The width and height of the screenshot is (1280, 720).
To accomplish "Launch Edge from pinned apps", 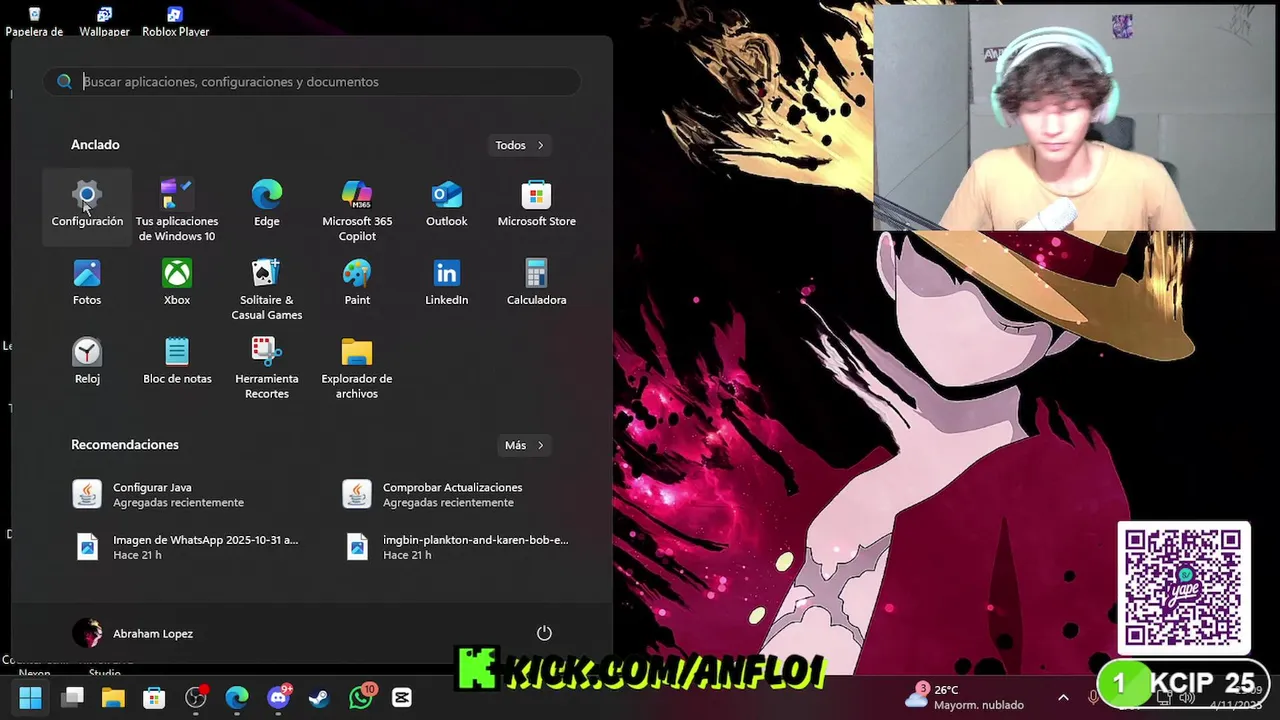I will (267, 205).
